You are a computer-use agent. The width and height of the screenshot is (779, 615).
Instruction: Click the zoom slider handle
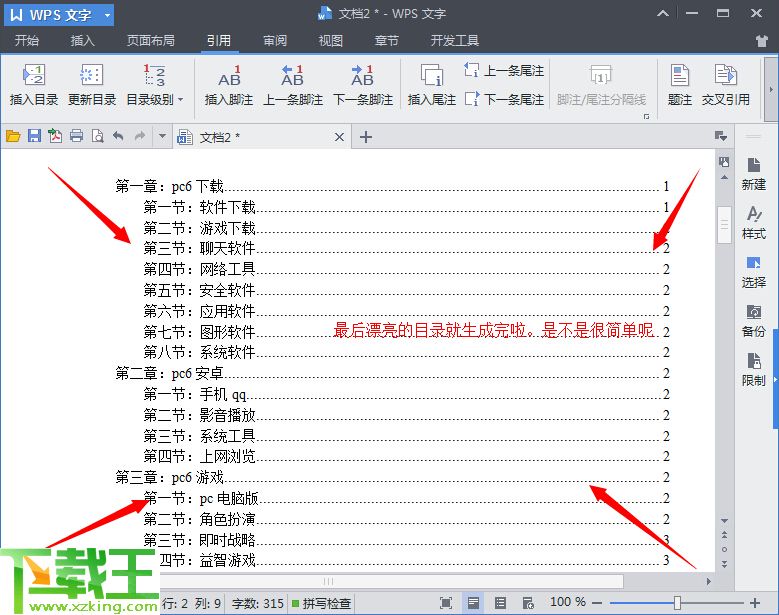click(677, 603)
